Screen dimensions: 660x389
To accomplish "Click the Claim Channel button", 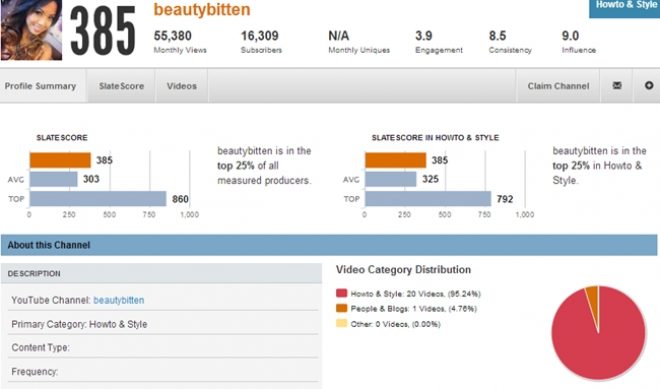I will (558, 86).
